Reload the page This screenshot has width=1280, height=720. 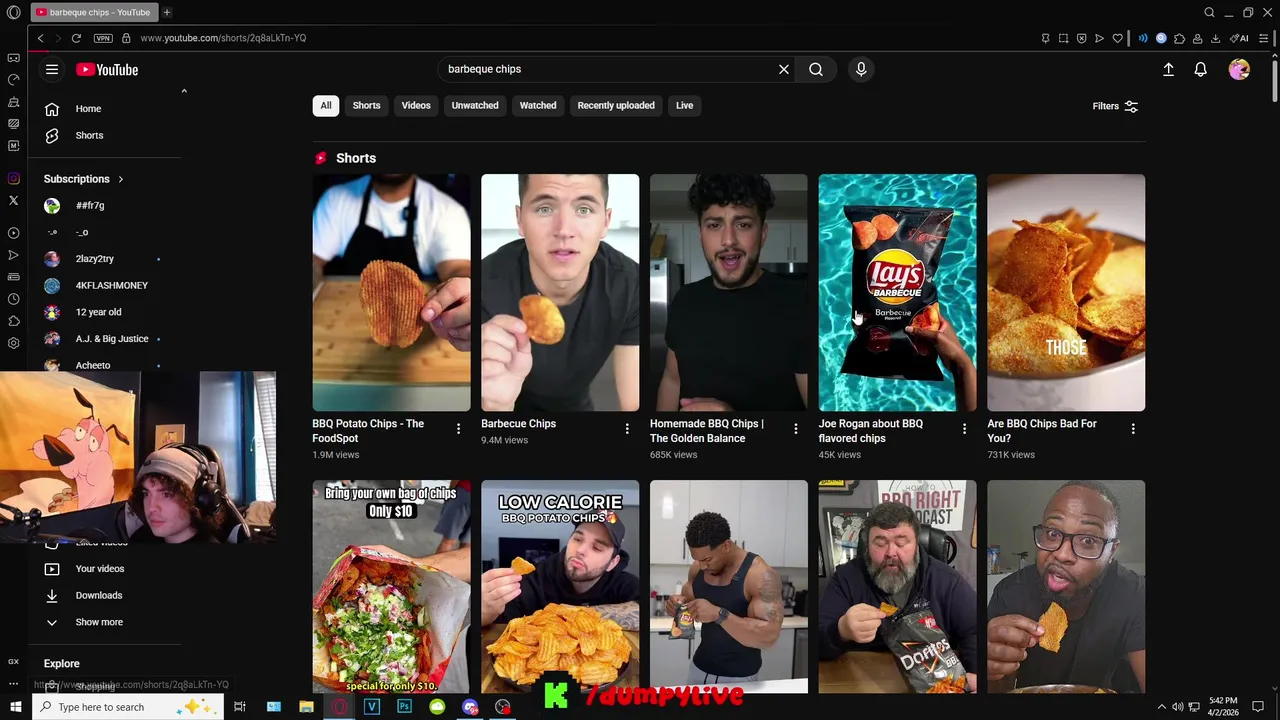(x=76, y=38)
